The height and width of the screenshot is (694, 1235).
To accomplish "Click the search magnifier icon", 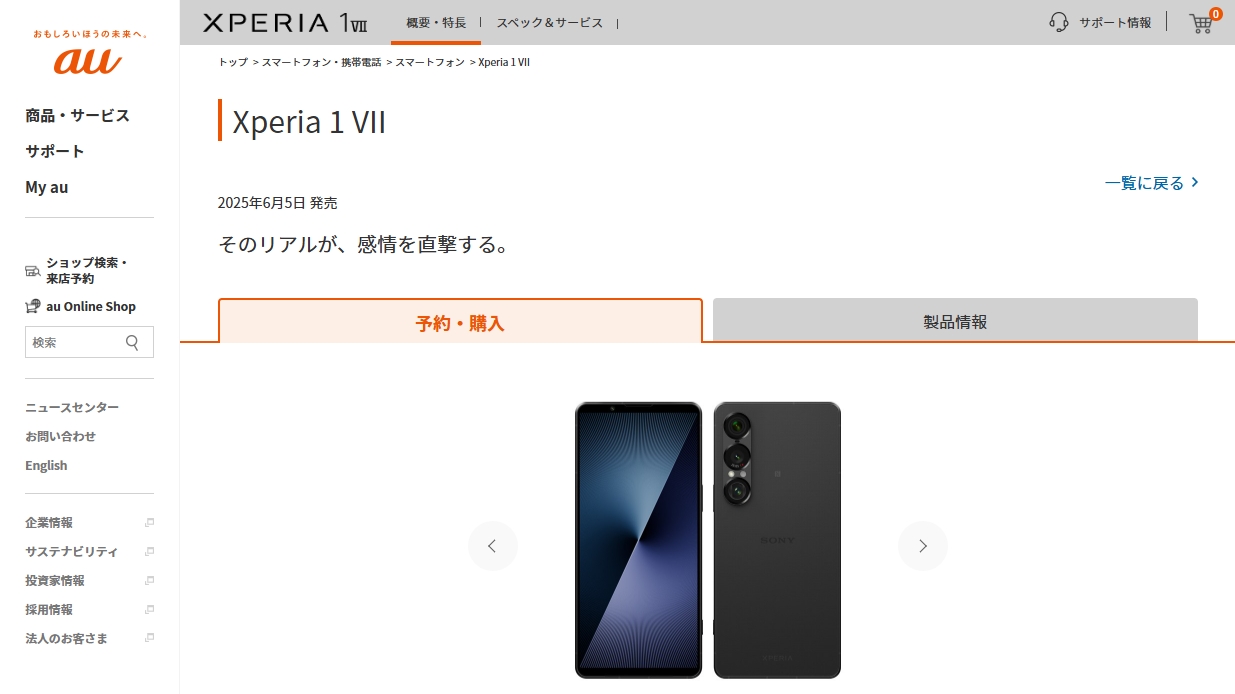I will click(132, 342).
